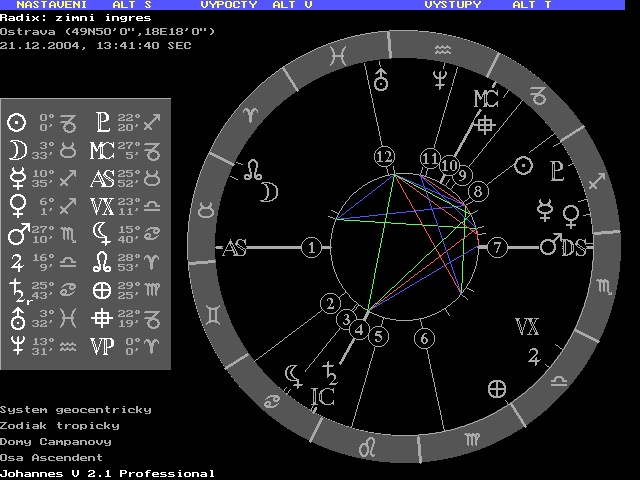Open the NASTAVENI menu
The width and height of the screenshot is (640, 480).
pos(48,5)
